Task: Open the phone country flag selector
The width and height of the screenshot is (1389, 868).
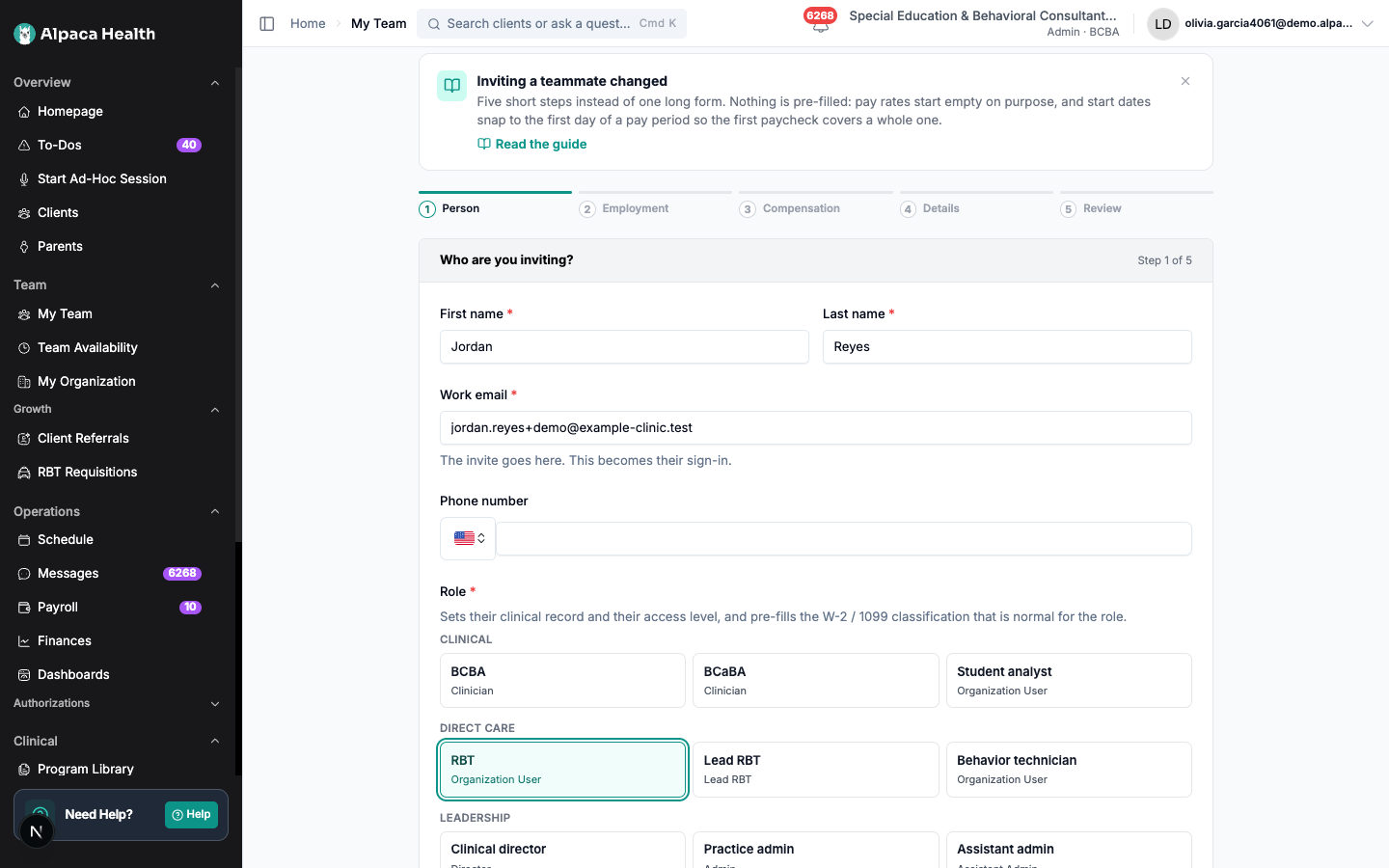Action: tap(468, 538)
